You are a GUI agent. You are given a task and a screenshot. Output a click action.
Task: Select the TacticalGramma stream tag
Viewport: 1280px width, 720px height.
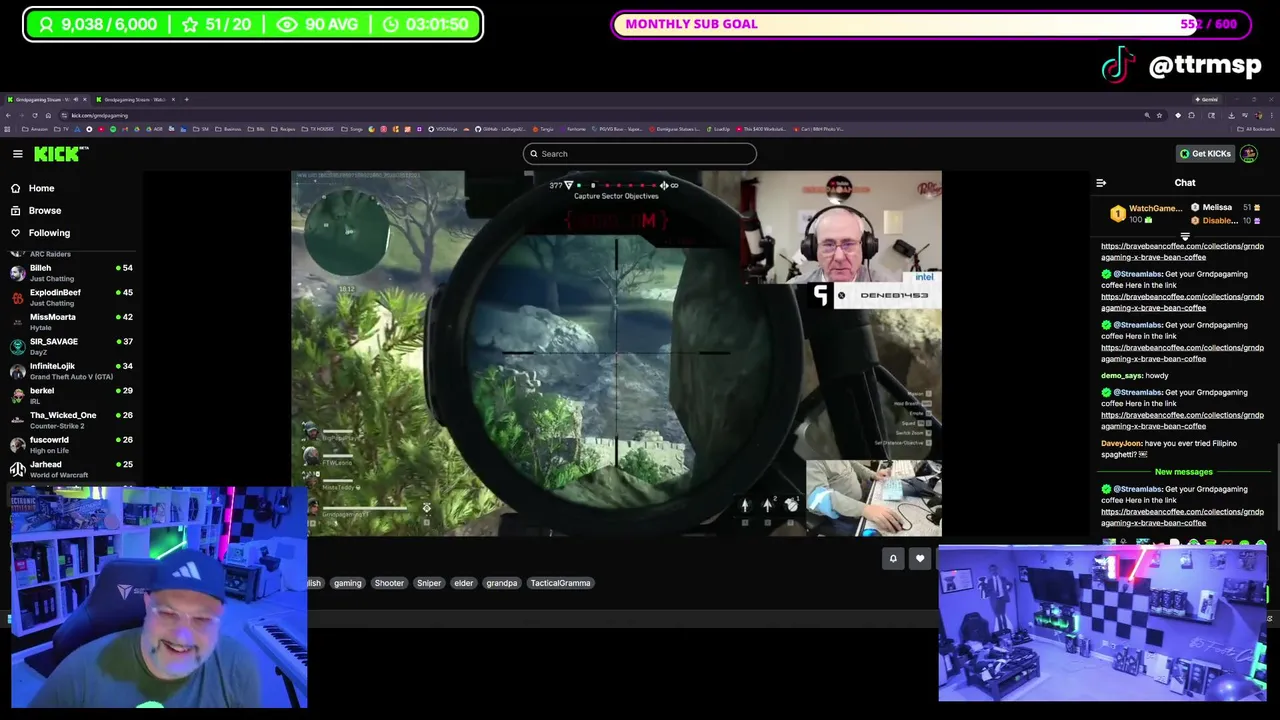pyautogui.click(x=560, y=583)
